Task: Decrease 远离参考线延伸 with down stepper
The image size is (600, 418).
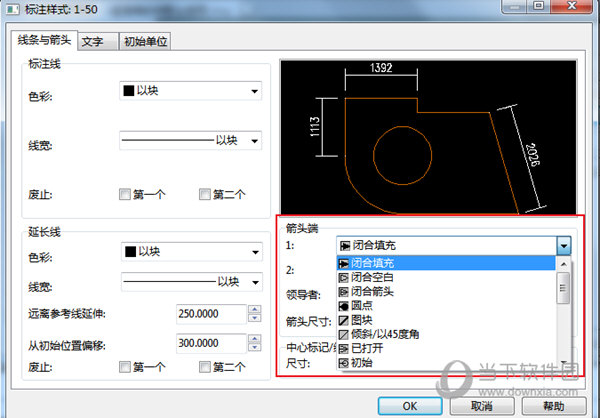Action: click(x=255, y=318)
